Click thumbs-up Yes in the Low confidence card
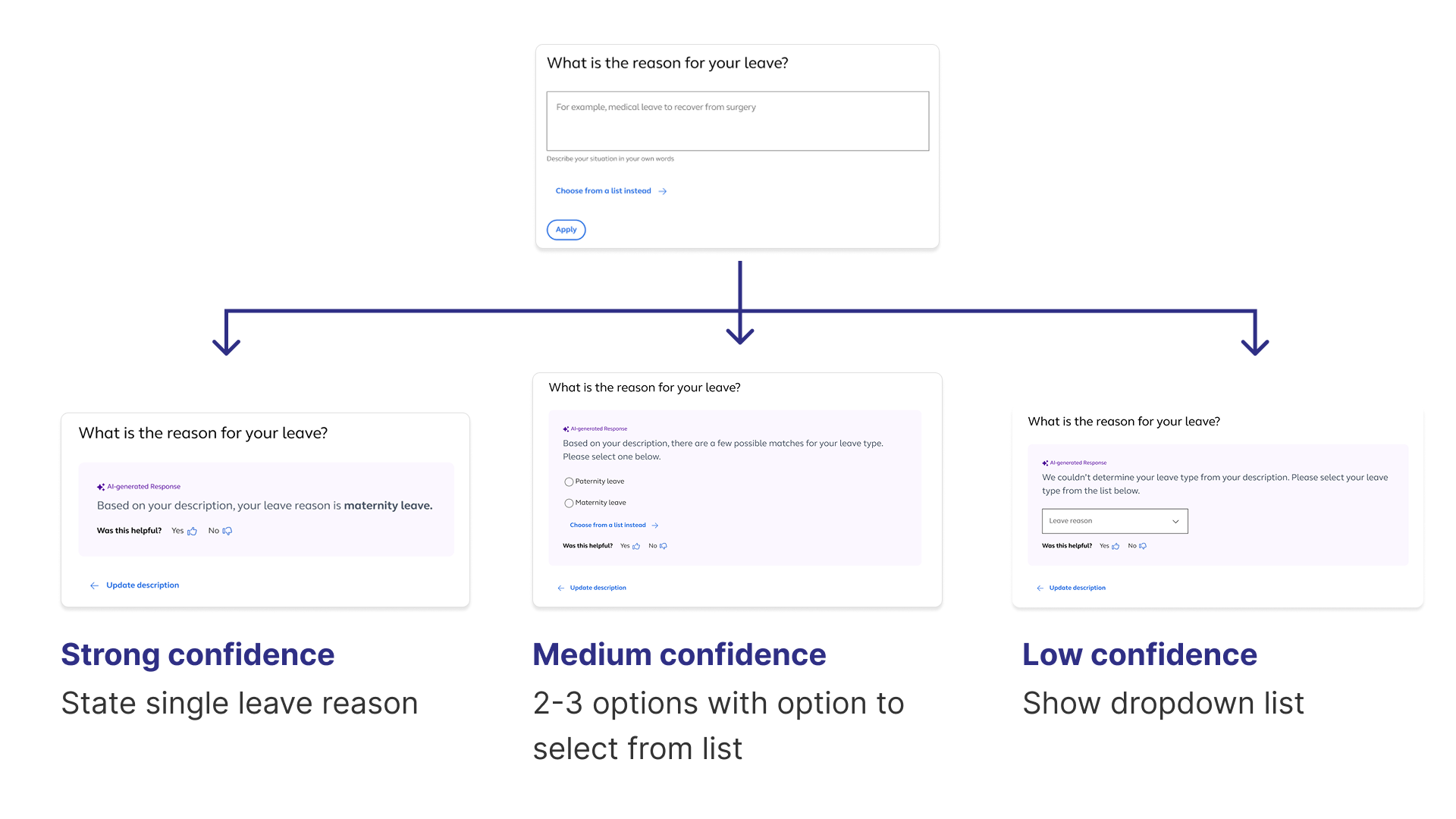1456x819 pixels. pyautogui.click(x=1109, y=546)
